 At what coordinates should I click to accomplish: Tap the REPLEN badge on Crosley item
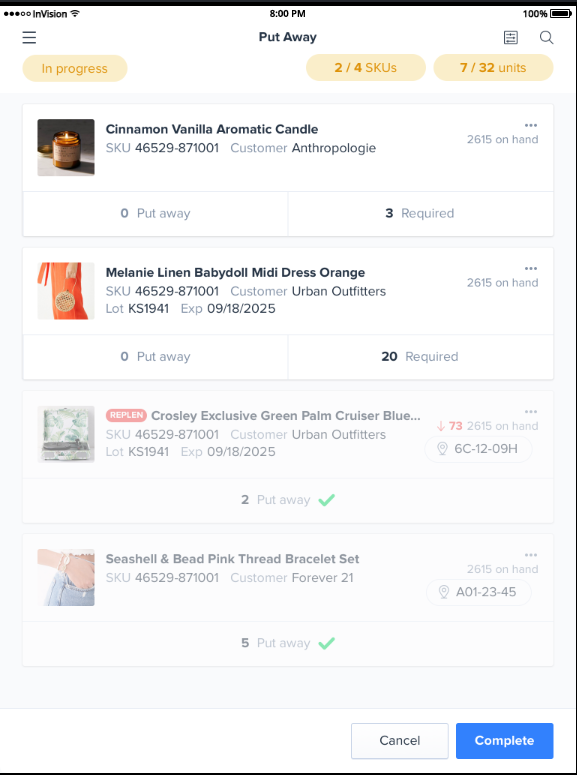point(126,415)
